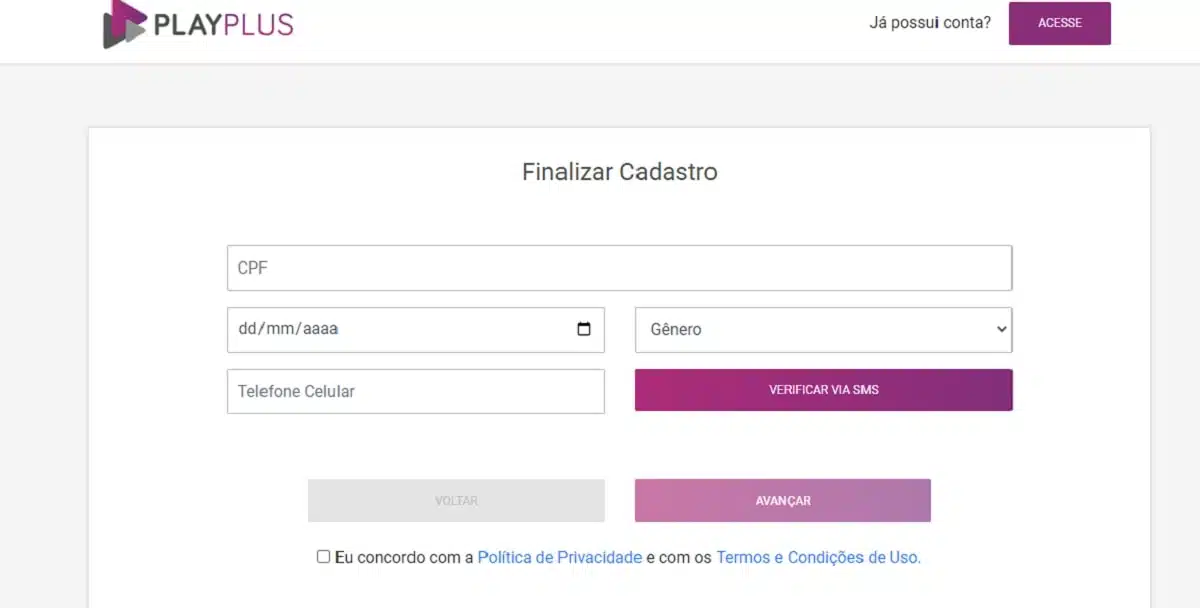1200x608 pixels.
Task: Open the Gênero dropdown
Action: pyautogui.click(x=822, y=329)
